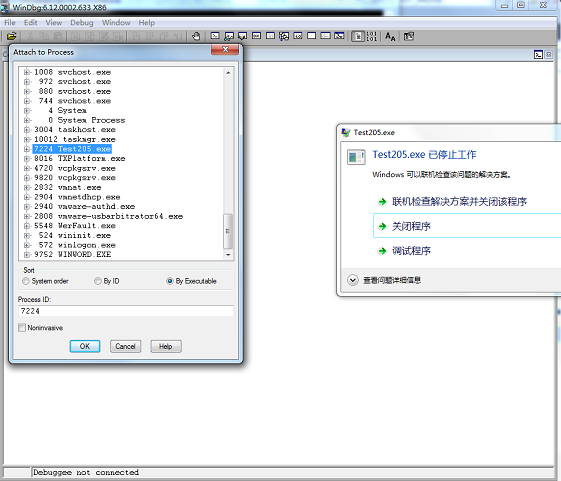561x481 pixels.
Task: Click the Process ID input field
Action: [x=126, y=311]
